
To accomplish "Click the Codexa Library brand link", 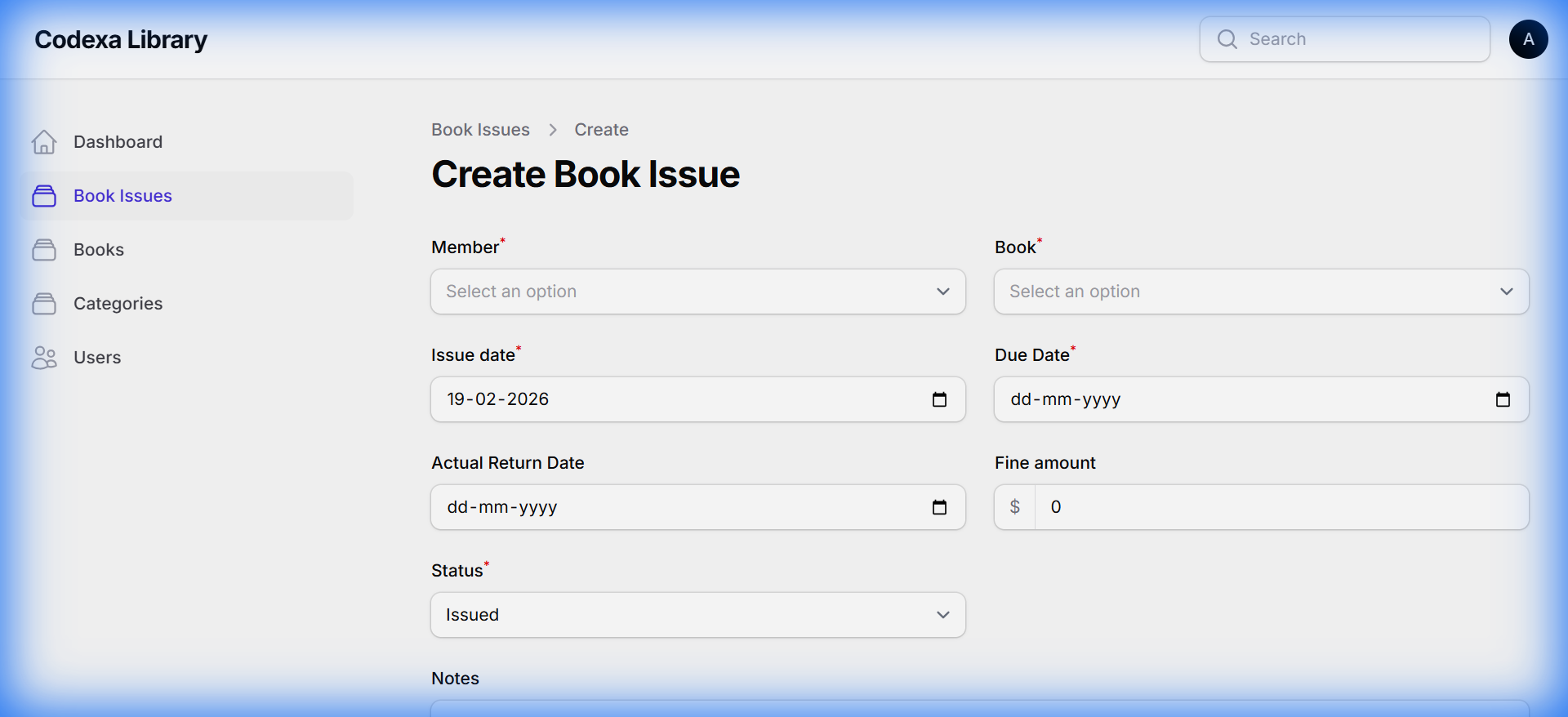I will 121,39.
